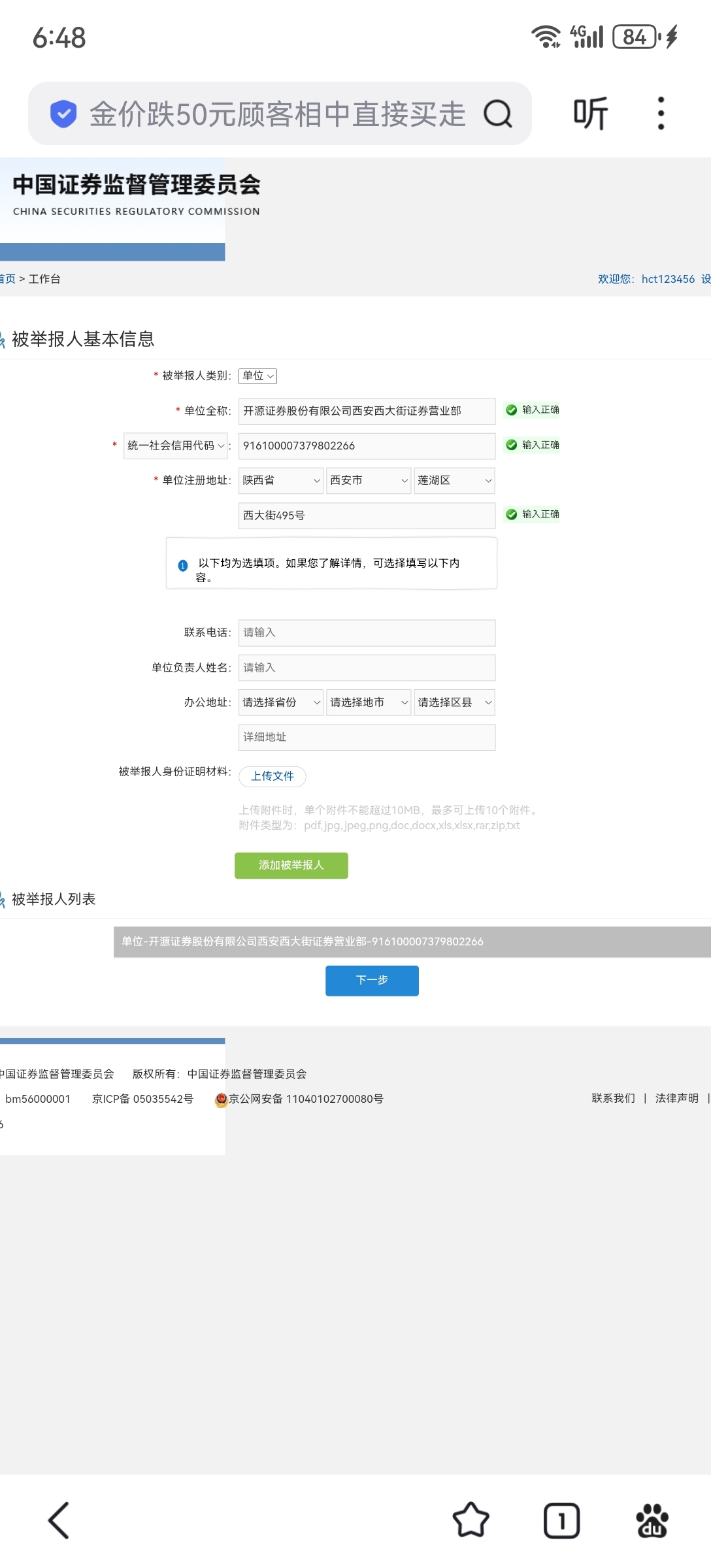Click the 单位全称 input field

click(367, 411)
